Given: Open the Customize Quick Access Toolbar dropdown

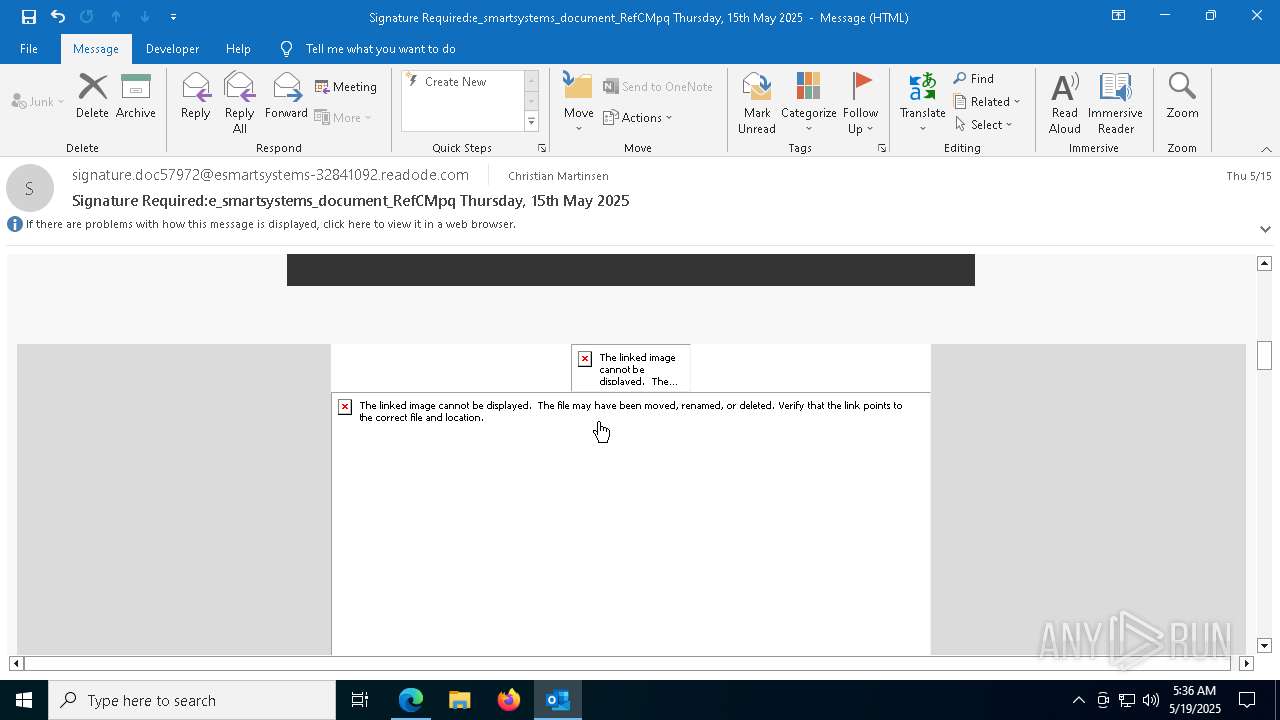Looking at the screenshot, I should pos(173,16).
